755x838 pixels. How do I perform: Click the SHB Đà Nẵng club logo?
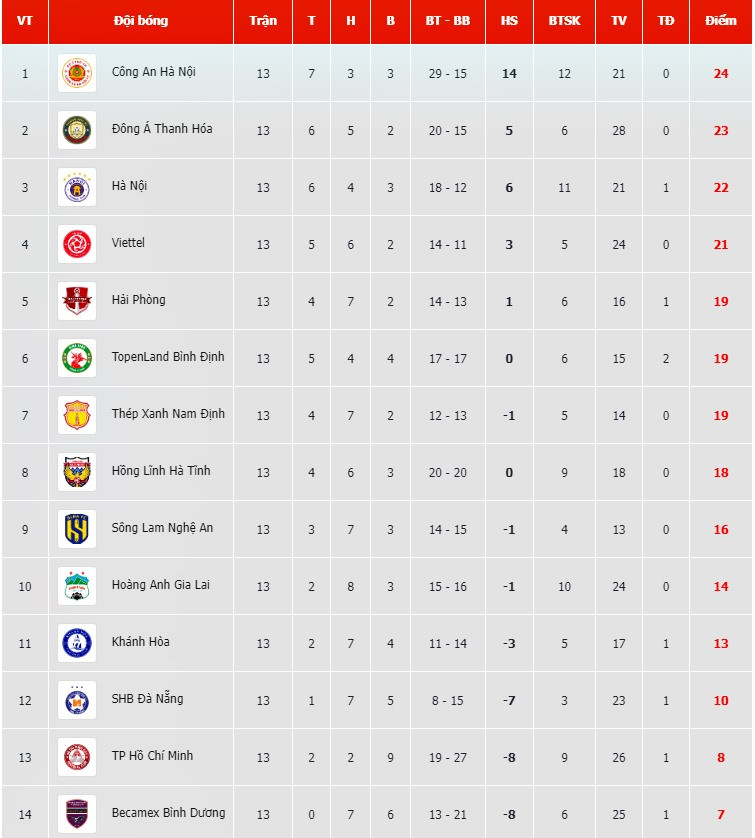point(77,700)
